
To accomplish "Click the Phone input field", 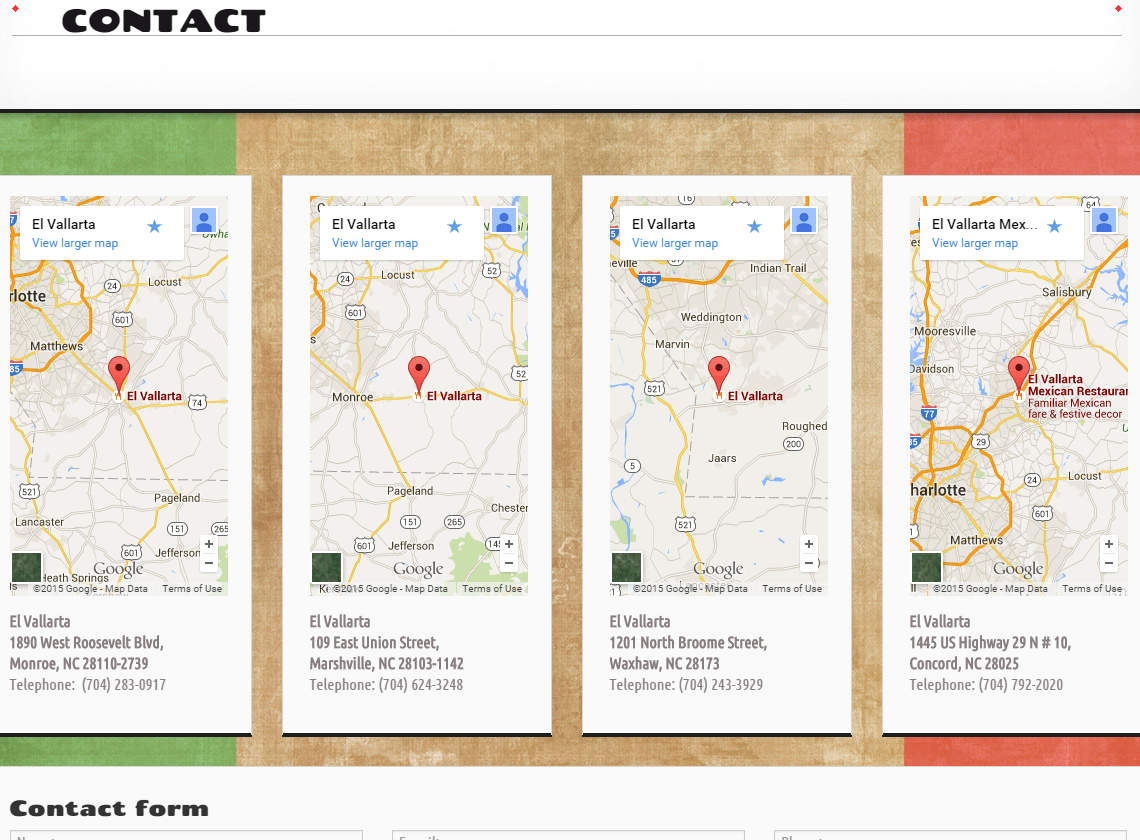I will 950,836.
